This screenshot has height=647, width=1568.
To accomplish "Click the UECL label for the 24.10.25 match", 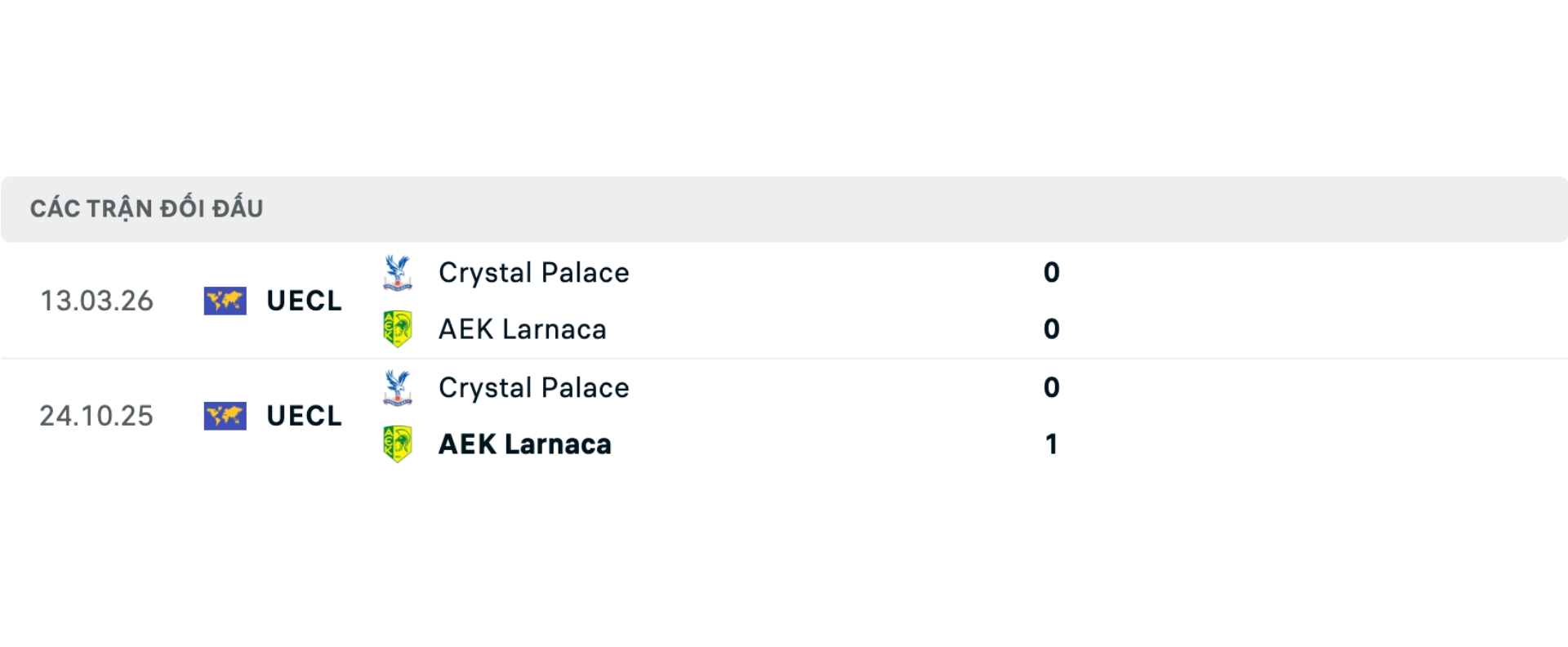I will 304,417.
